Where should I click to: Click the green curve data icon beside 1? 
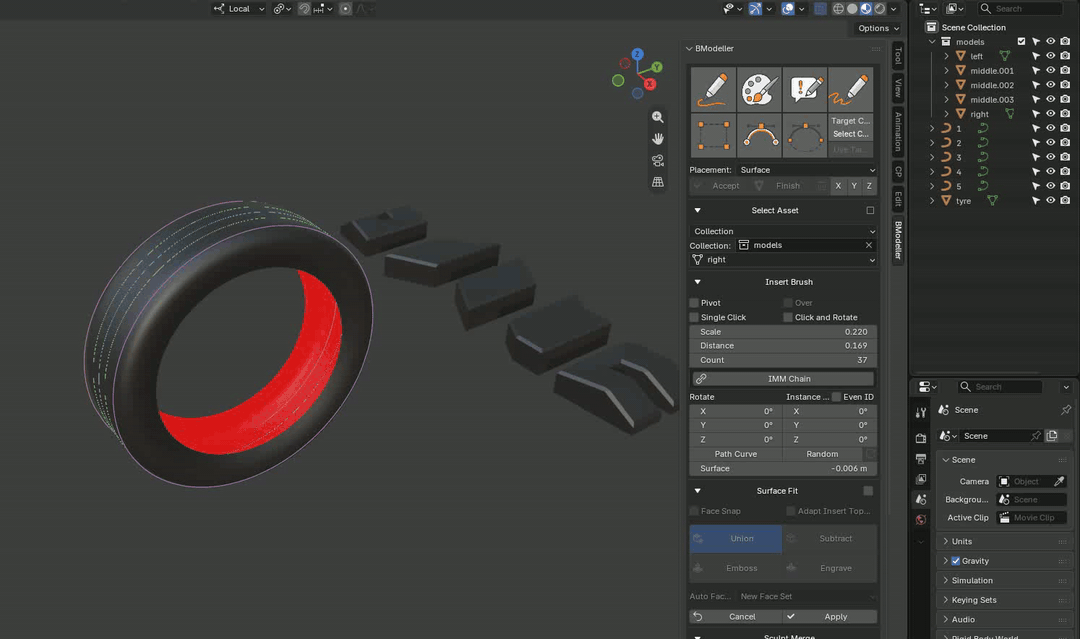click(983, 129)
